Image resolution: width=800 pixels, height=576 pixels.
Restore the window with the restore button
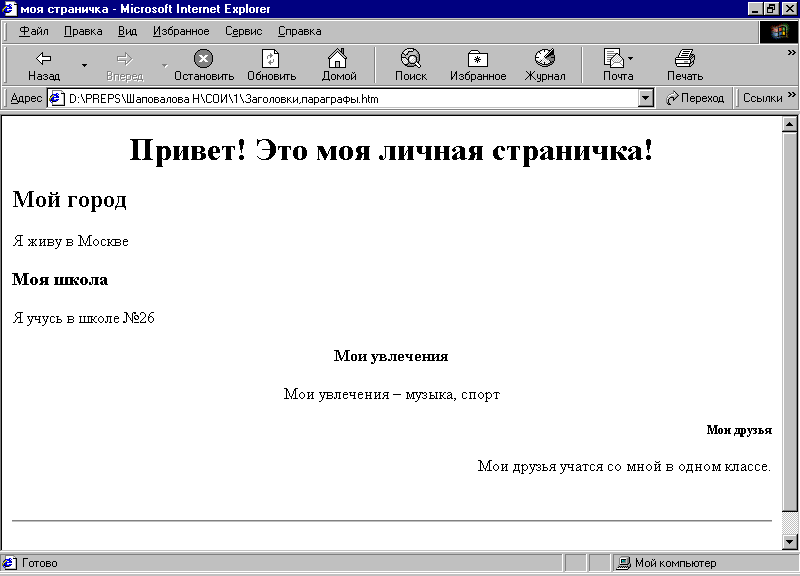click(x=771, y=9)
